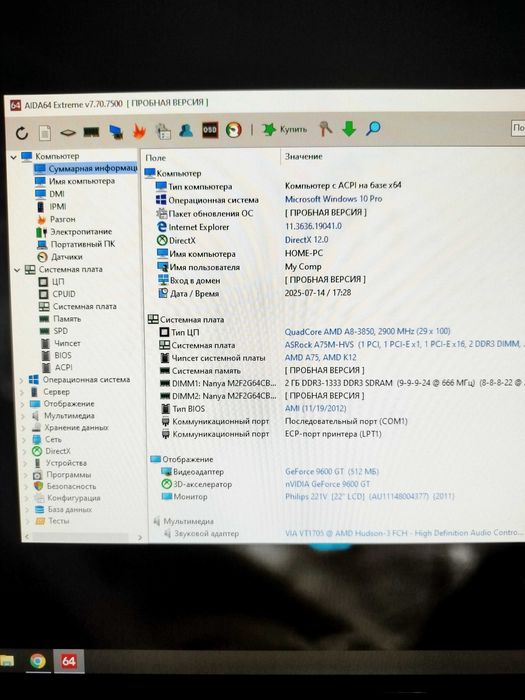Click the Купить buy button
The height and width of the screenshot is (700, 525).
coord(284,129)
